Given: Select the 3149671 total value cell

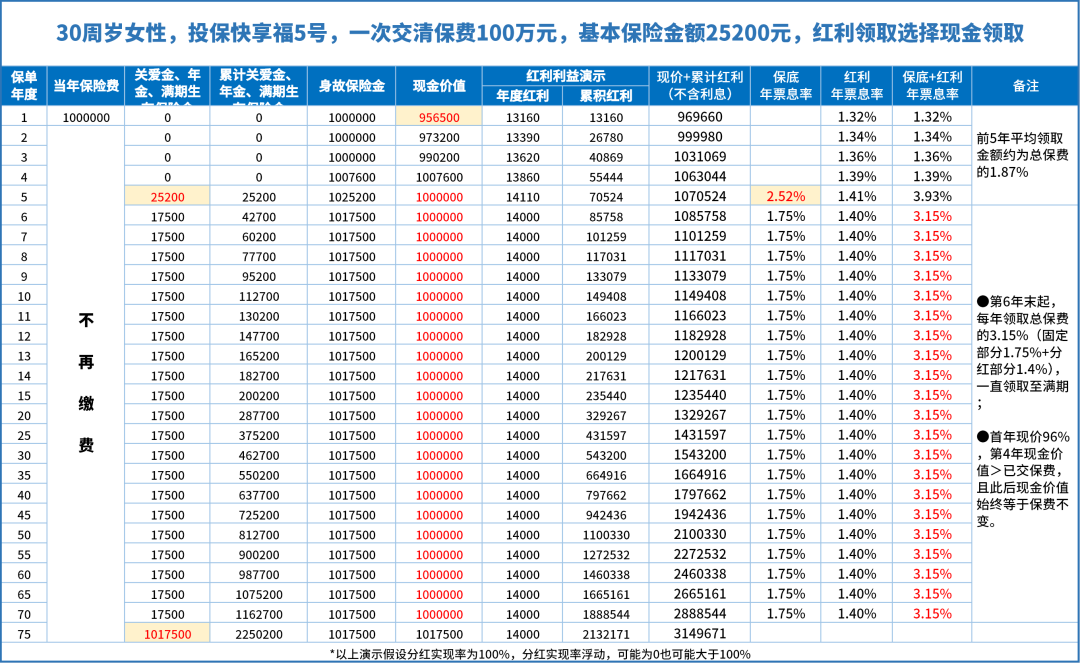Looking at the screenshot, I should 699,634.
